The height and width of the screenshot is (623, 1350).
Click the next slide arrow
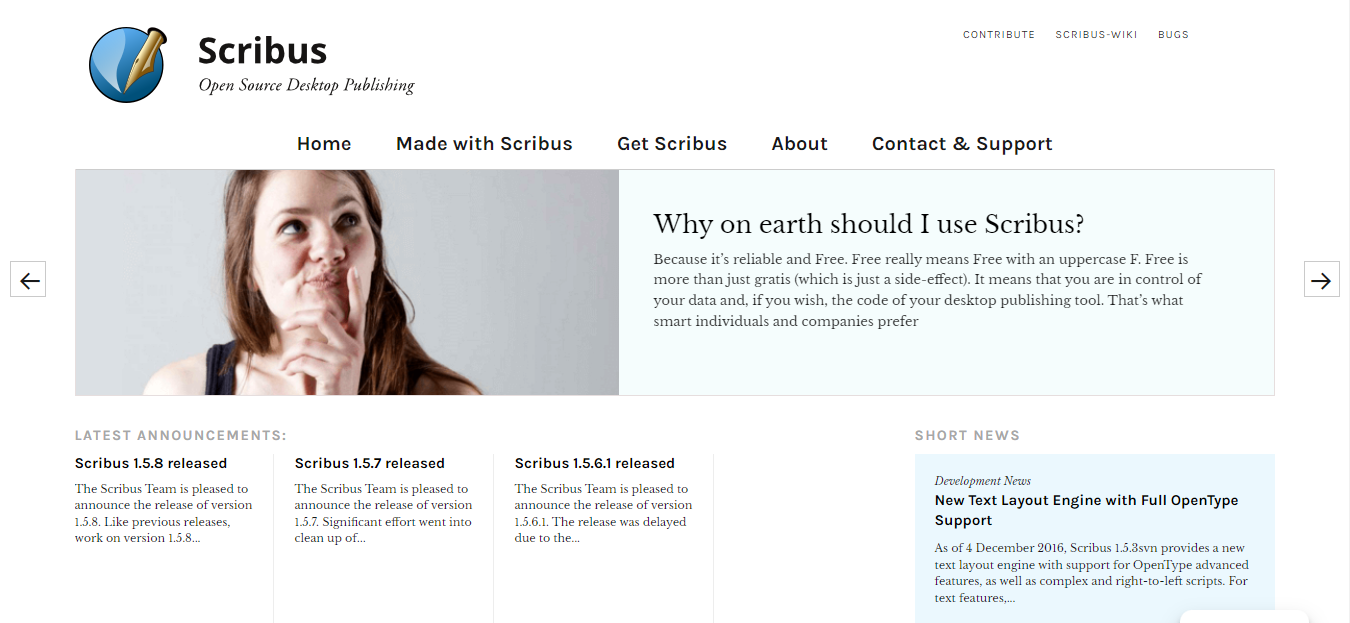coord(1321,279)
